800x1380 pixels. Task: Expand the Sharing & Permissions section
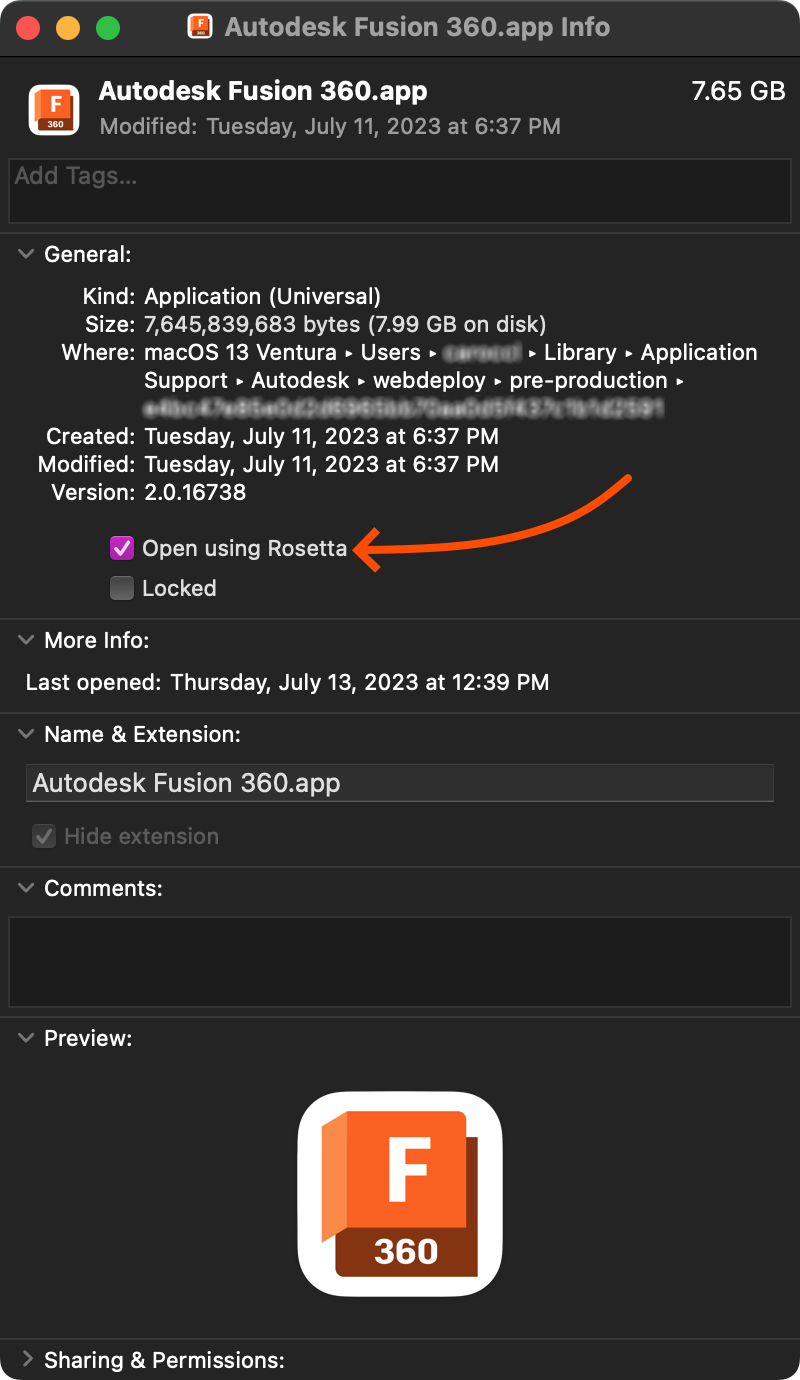[x=25, y=1359]
